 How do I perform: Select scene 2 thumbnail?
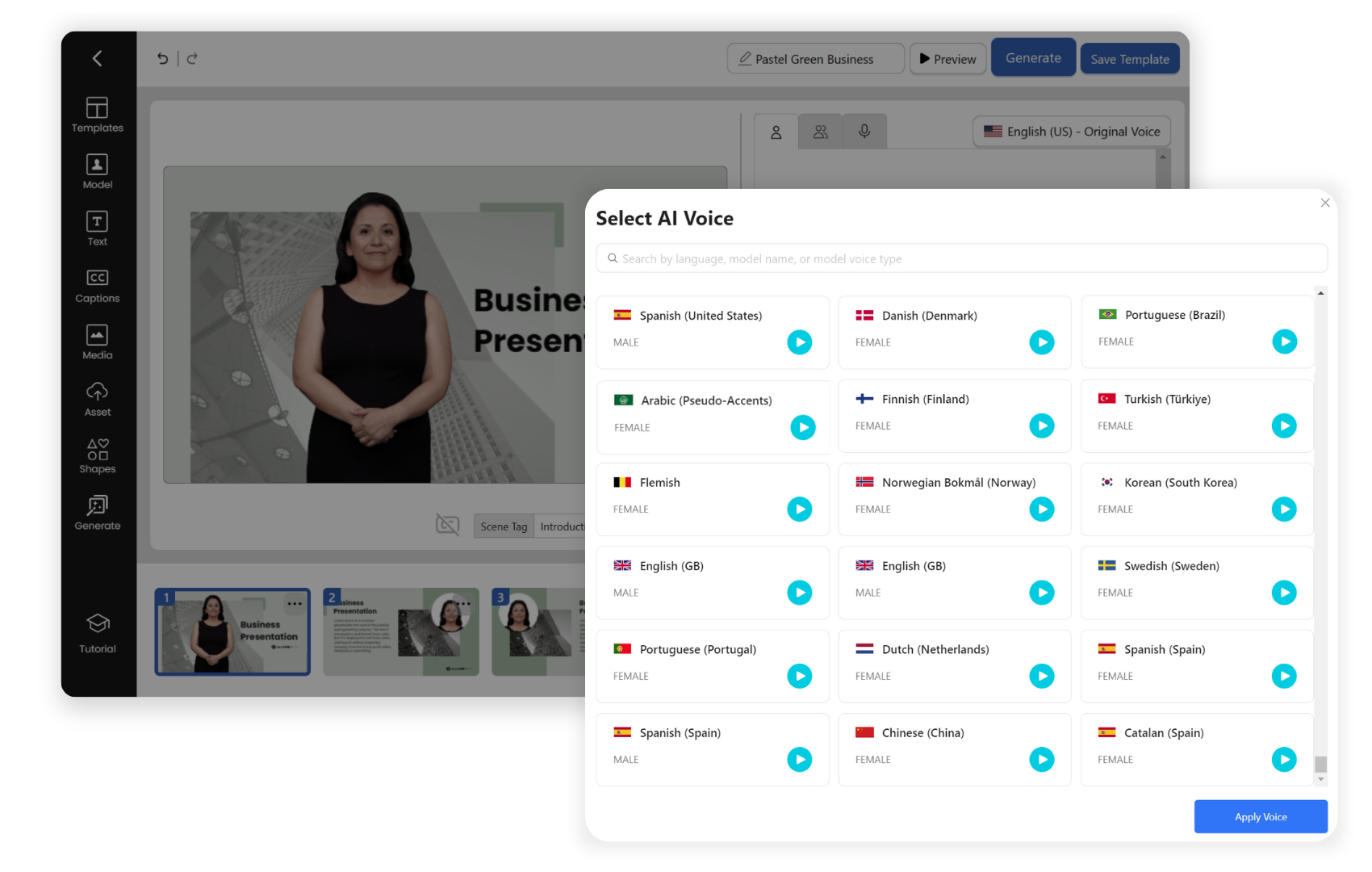pos(401,631)
